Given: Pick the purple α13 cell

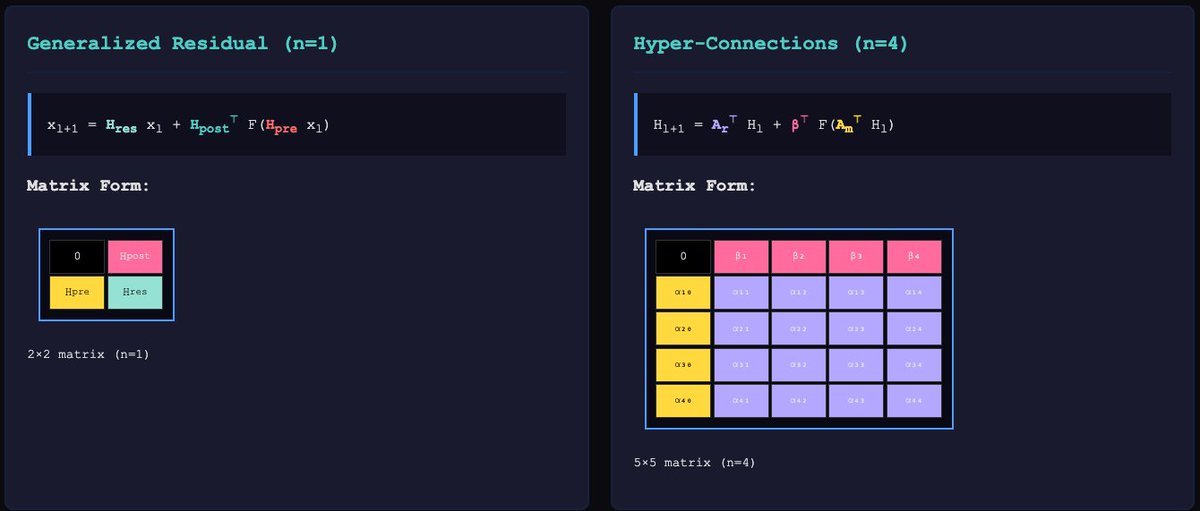Looking at the screenshot, I should coord(856,292).
